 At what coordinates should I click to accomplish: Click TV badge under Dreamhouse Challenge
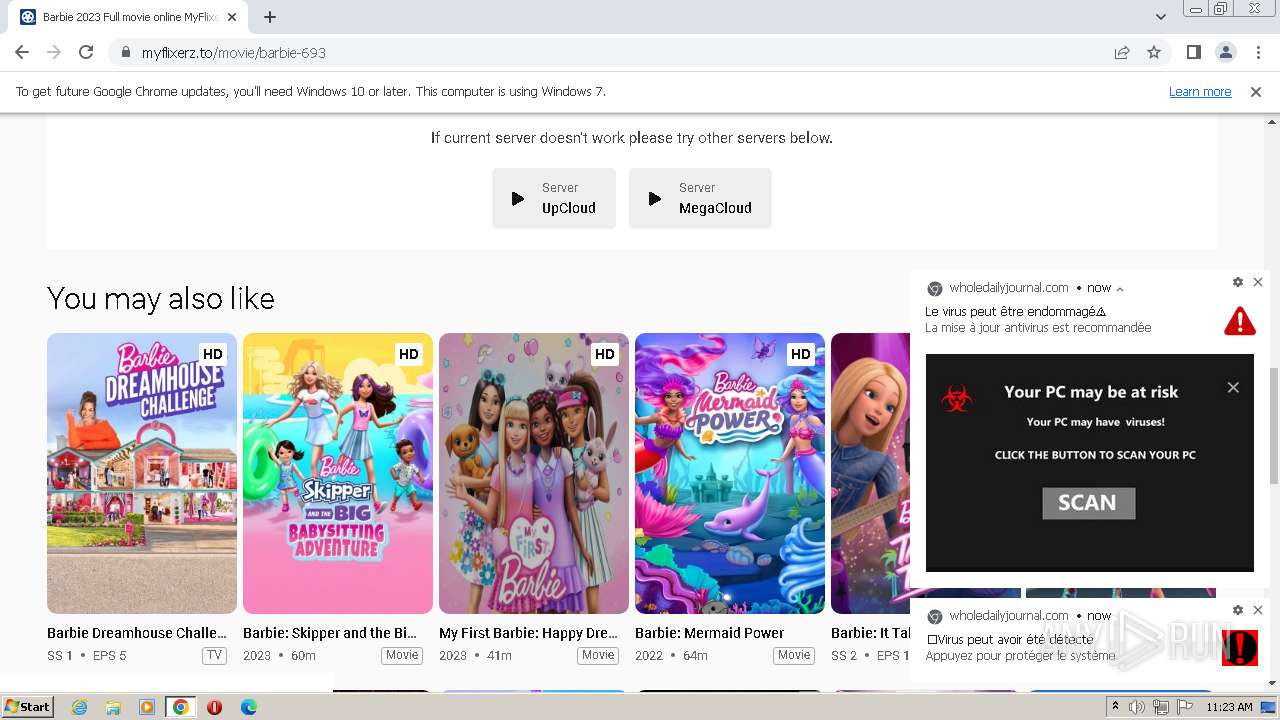pos(214,655)
